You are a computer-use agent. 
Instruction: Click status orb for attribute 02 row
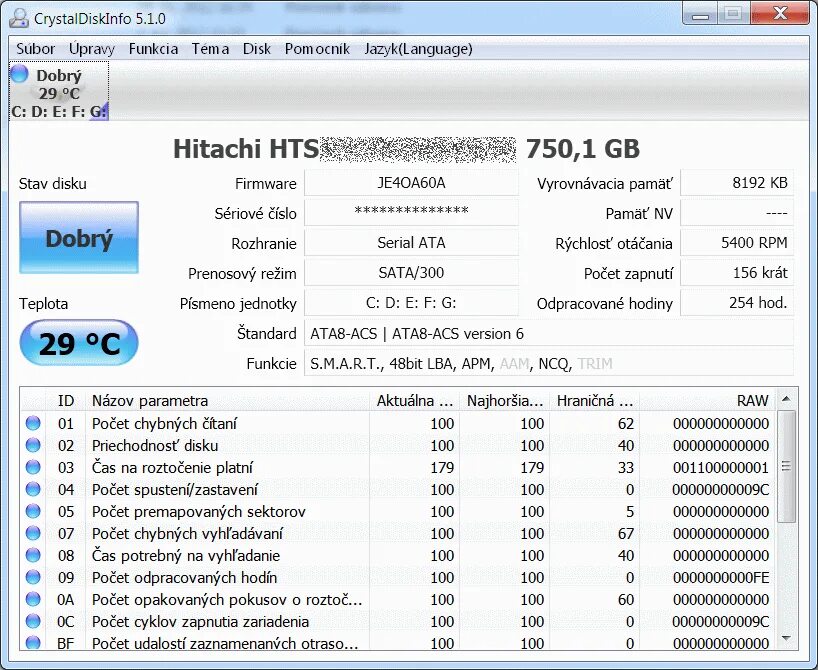[x=33, y=445]
